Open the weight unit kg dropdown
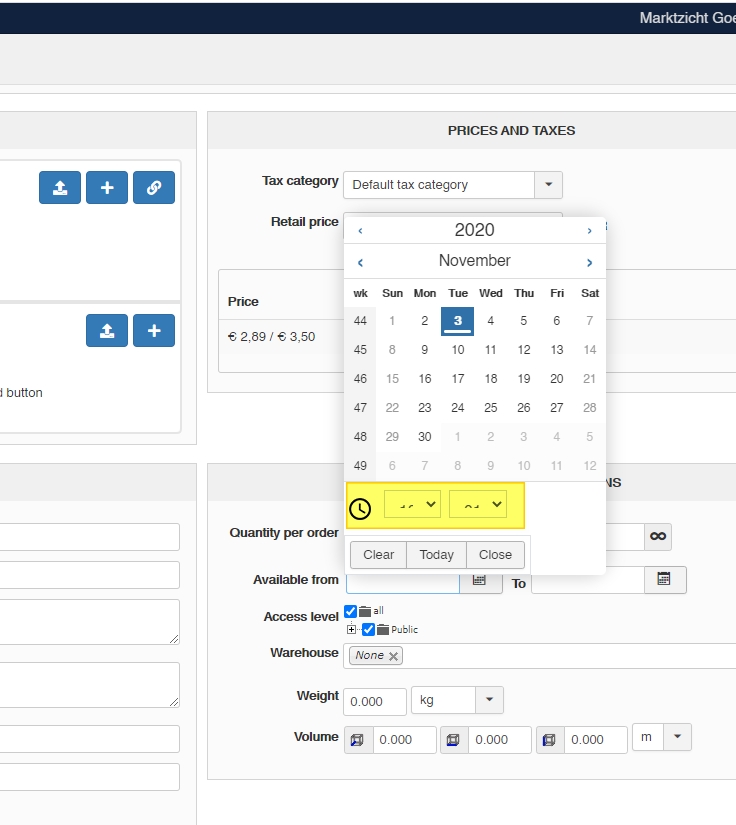Viewport: 736px width, 825px height. pos(489,700)
